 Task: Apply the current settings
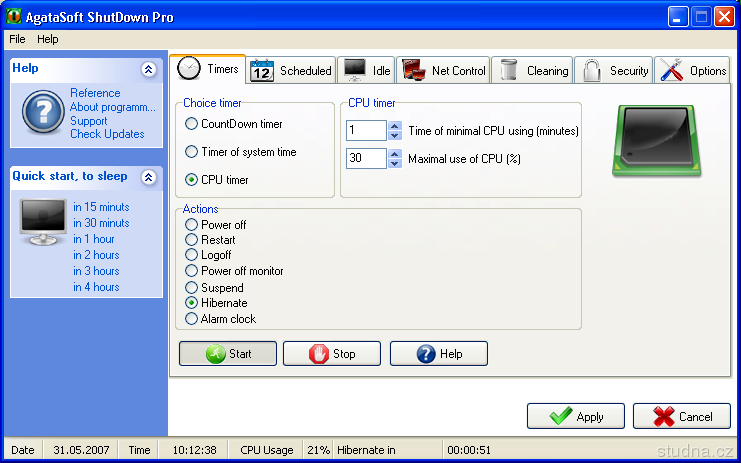point(576,416)
